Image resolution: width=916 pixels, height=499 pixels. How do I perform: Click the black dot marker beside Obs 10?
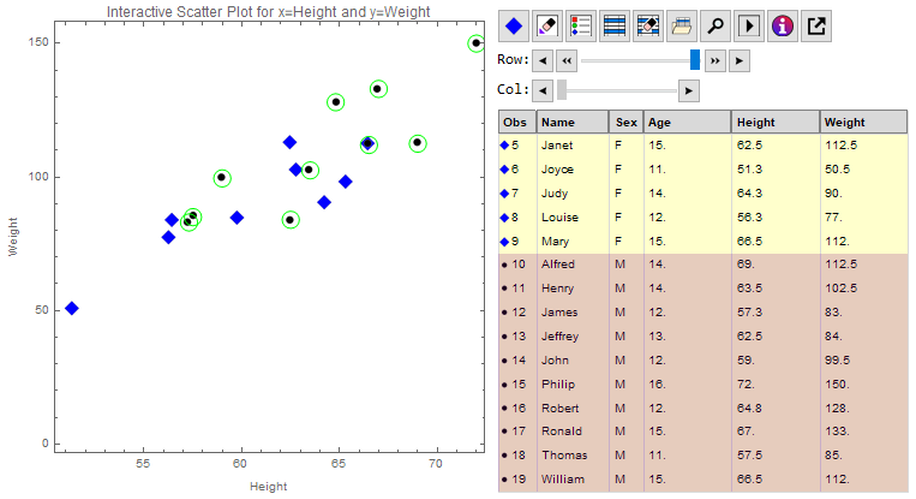[505, 265]
